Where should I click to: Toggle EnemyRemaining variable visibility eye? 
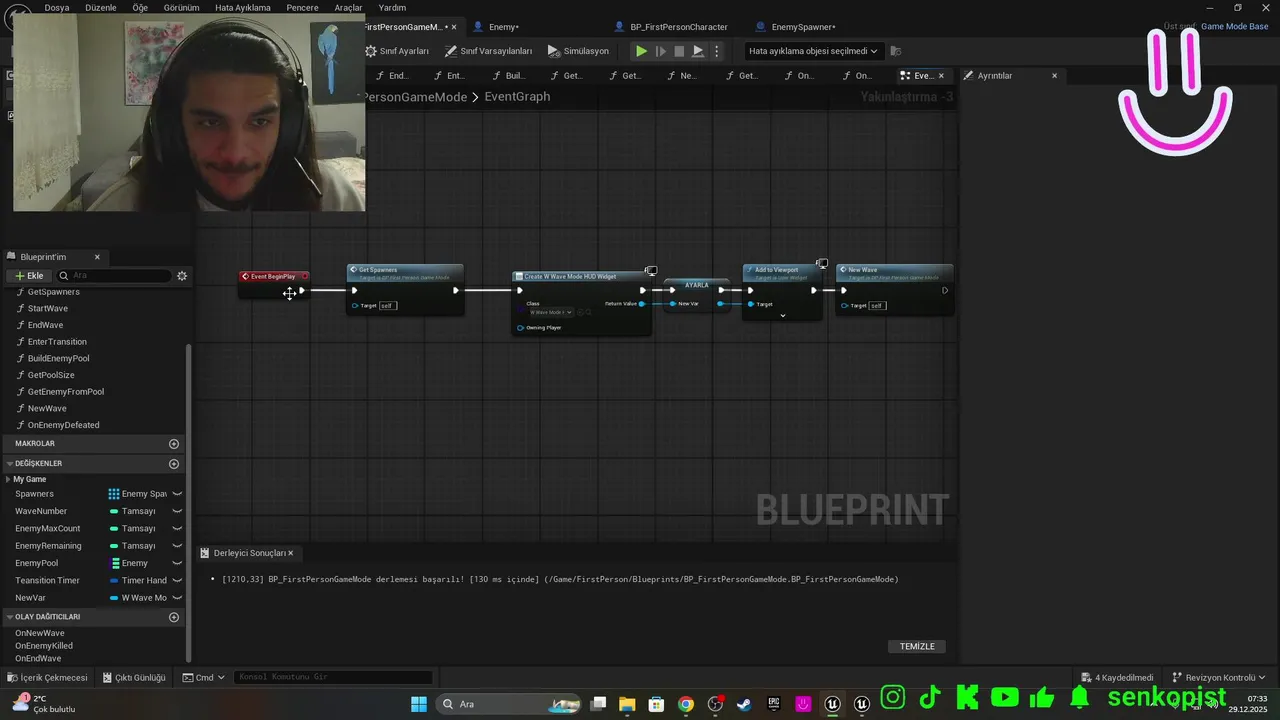point(177,546)
